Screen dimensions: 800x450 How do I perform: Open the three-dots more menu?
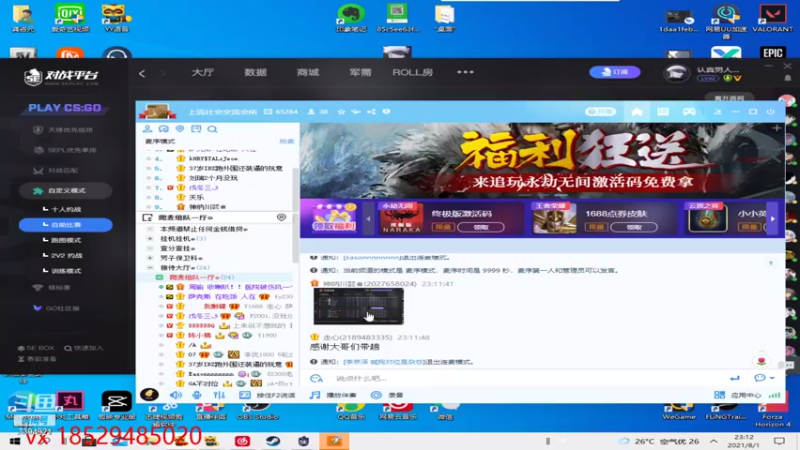tap(465, 72)
